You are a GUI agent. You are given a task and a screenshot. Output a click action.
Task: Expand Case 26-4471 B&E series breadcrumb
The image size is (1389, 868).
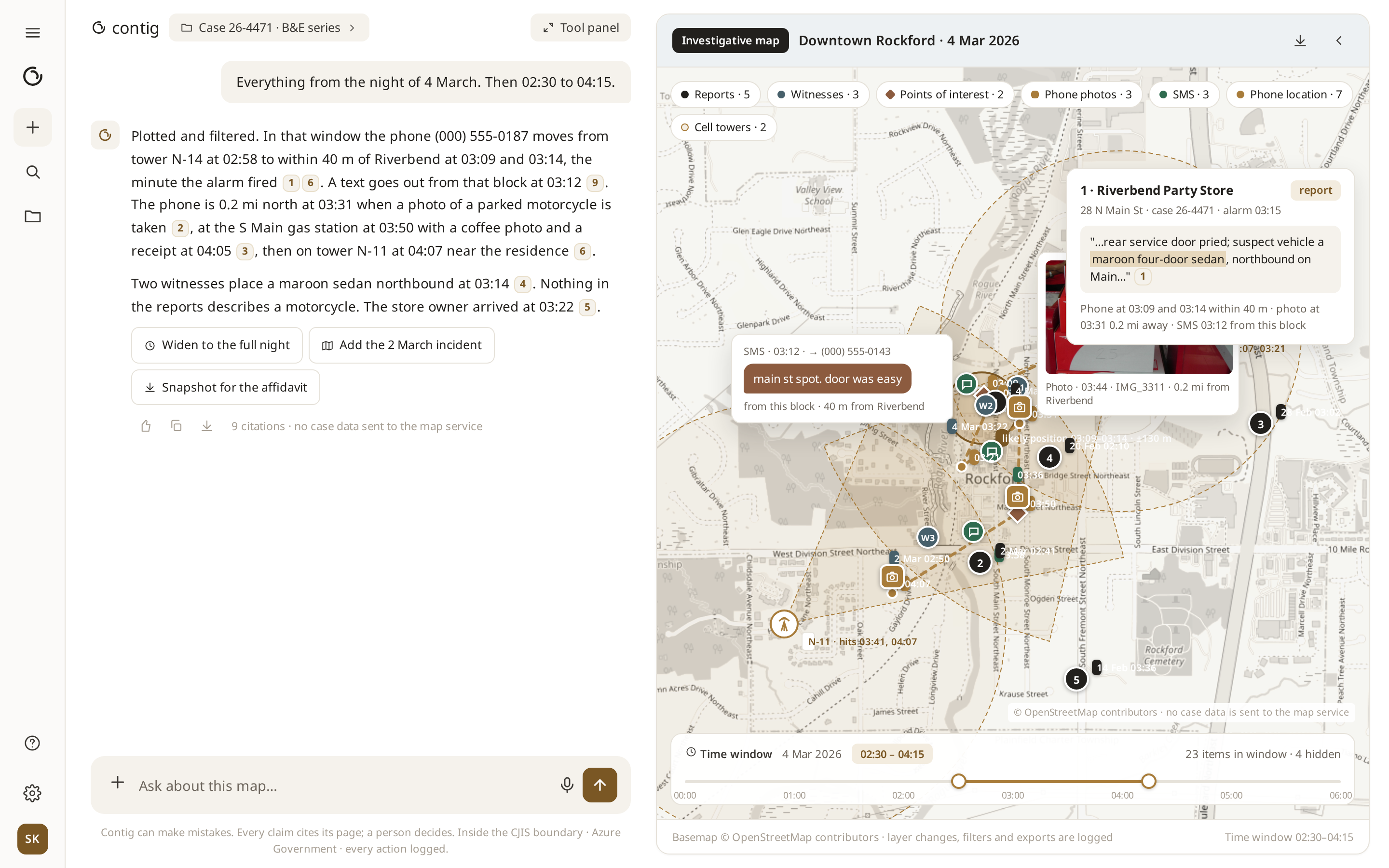269,27
